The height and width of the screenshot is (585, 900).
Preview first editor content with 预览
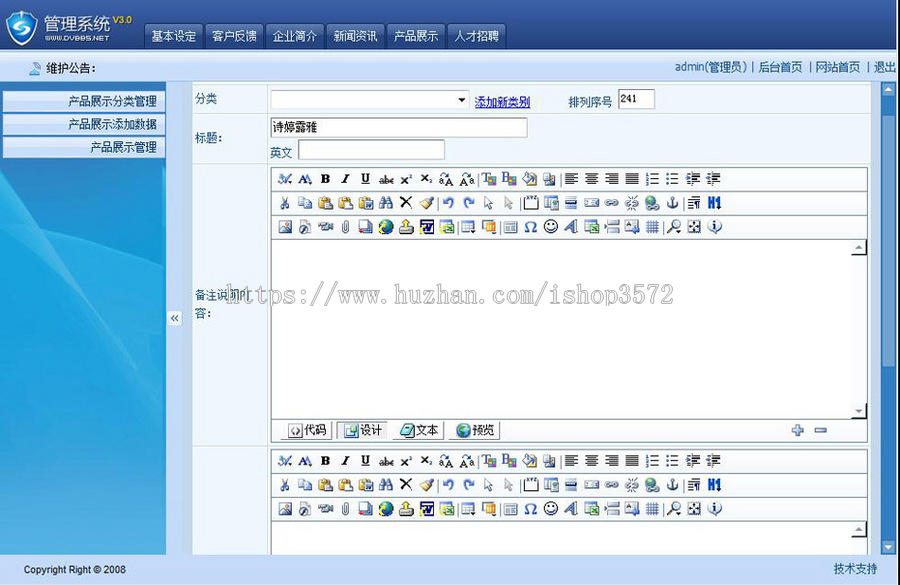pos(475,430)
